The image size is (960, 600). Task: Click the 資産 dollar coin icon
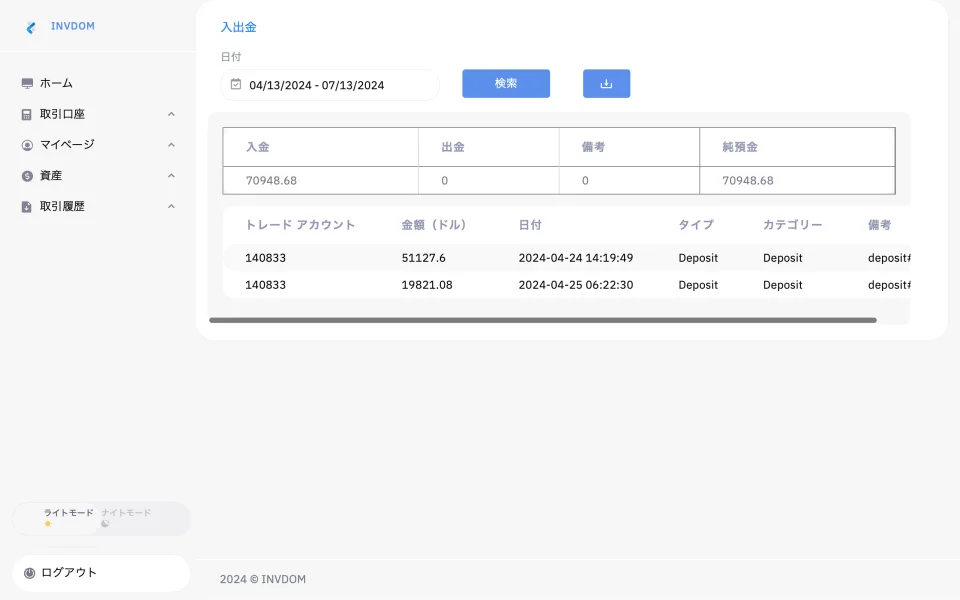click(x=27, y=176)
